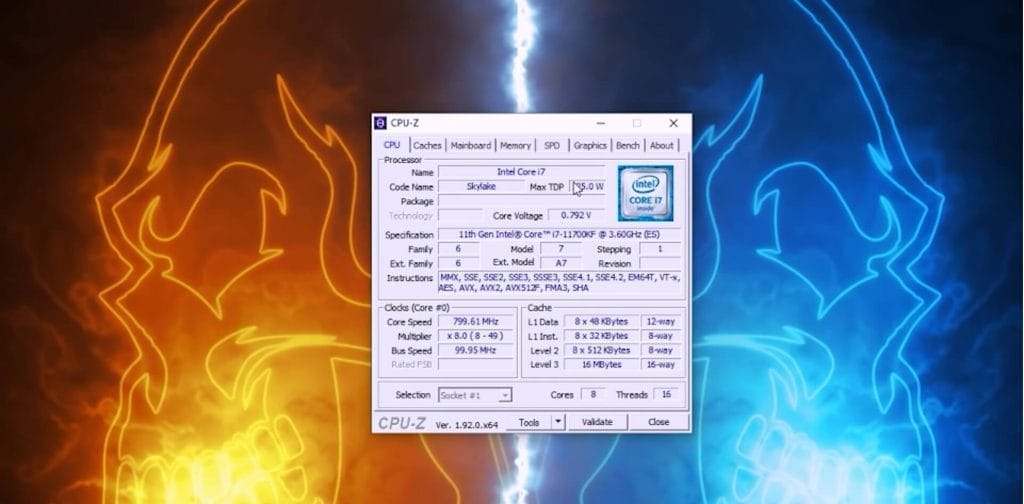This screenshot has height=504, width=1024.
Task: Click the Max TDP value field
Action: (x=588, y=187)
